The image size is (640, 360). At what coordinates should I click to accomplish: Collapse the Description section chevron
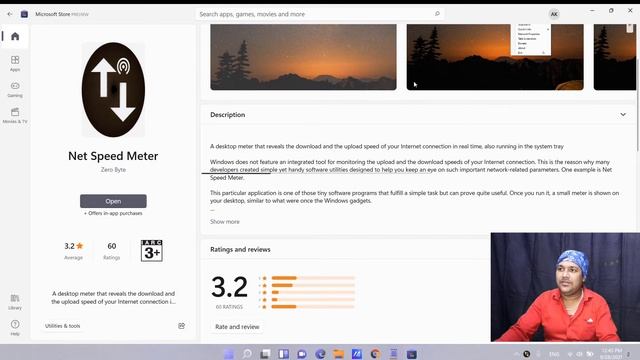pyautogui.click(x=623, y=115)
